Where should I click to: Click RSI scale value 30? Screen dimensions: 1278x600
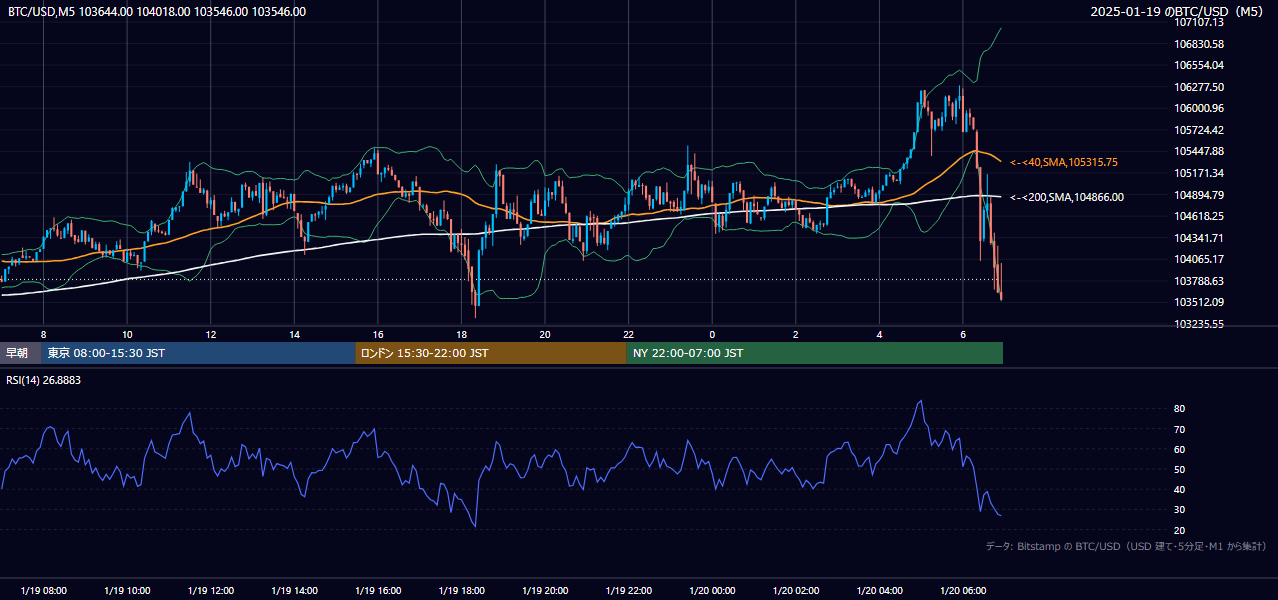point(1179,509)
